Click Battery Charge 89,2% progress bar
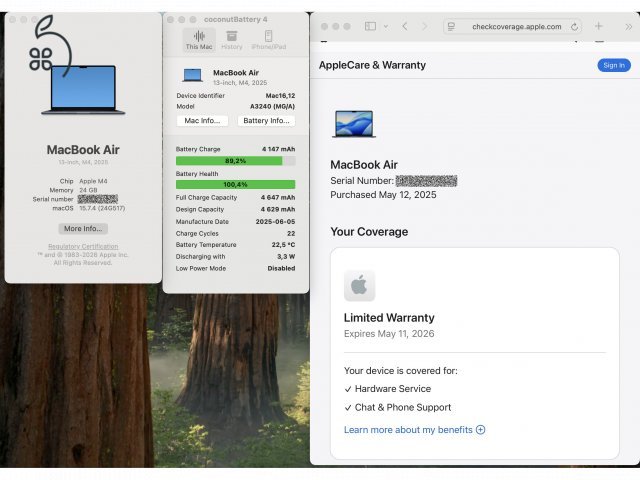The height and width of the screenshot is (480, 640). [x=236, y=161]
